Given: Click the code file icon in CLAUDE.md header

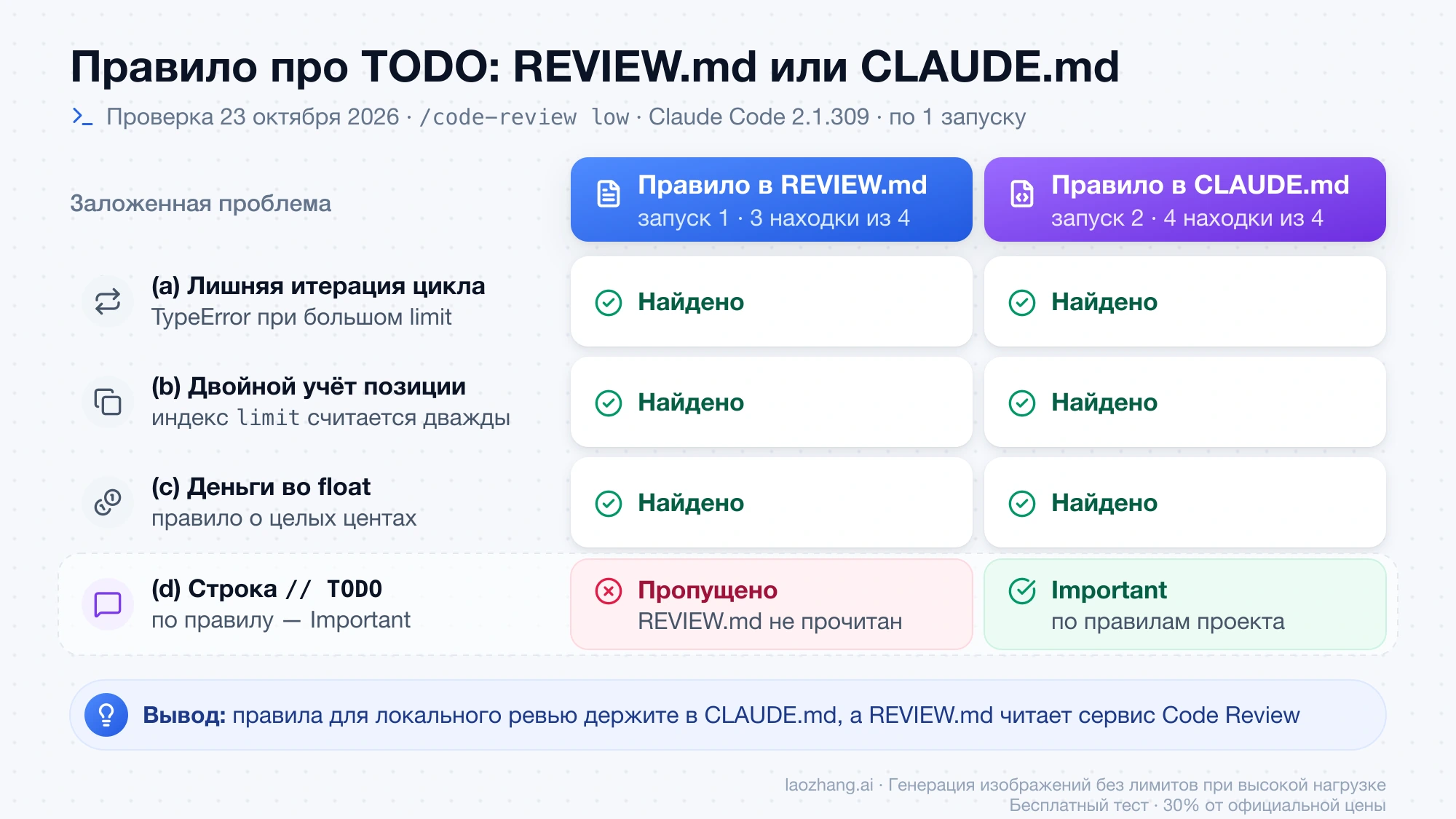Looking at the screenshot, I should click(x=1022, y=194).
